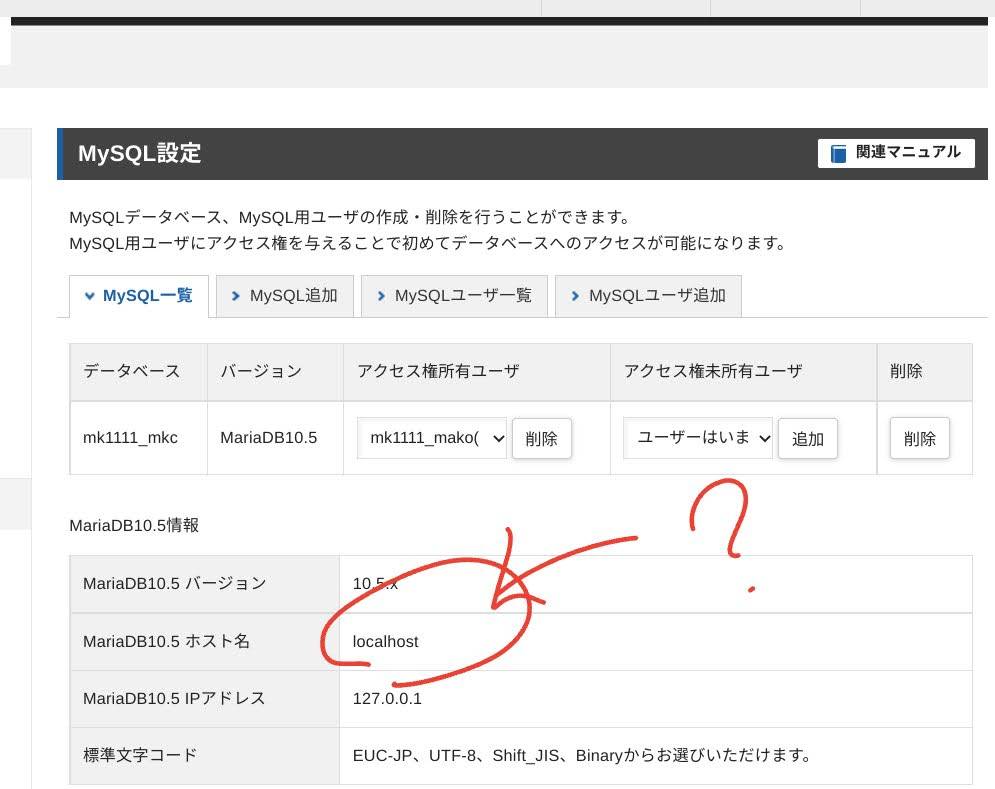Click 削除 next to the mk1111_mako user
995x789 pixels.
[x=541, y=439]
